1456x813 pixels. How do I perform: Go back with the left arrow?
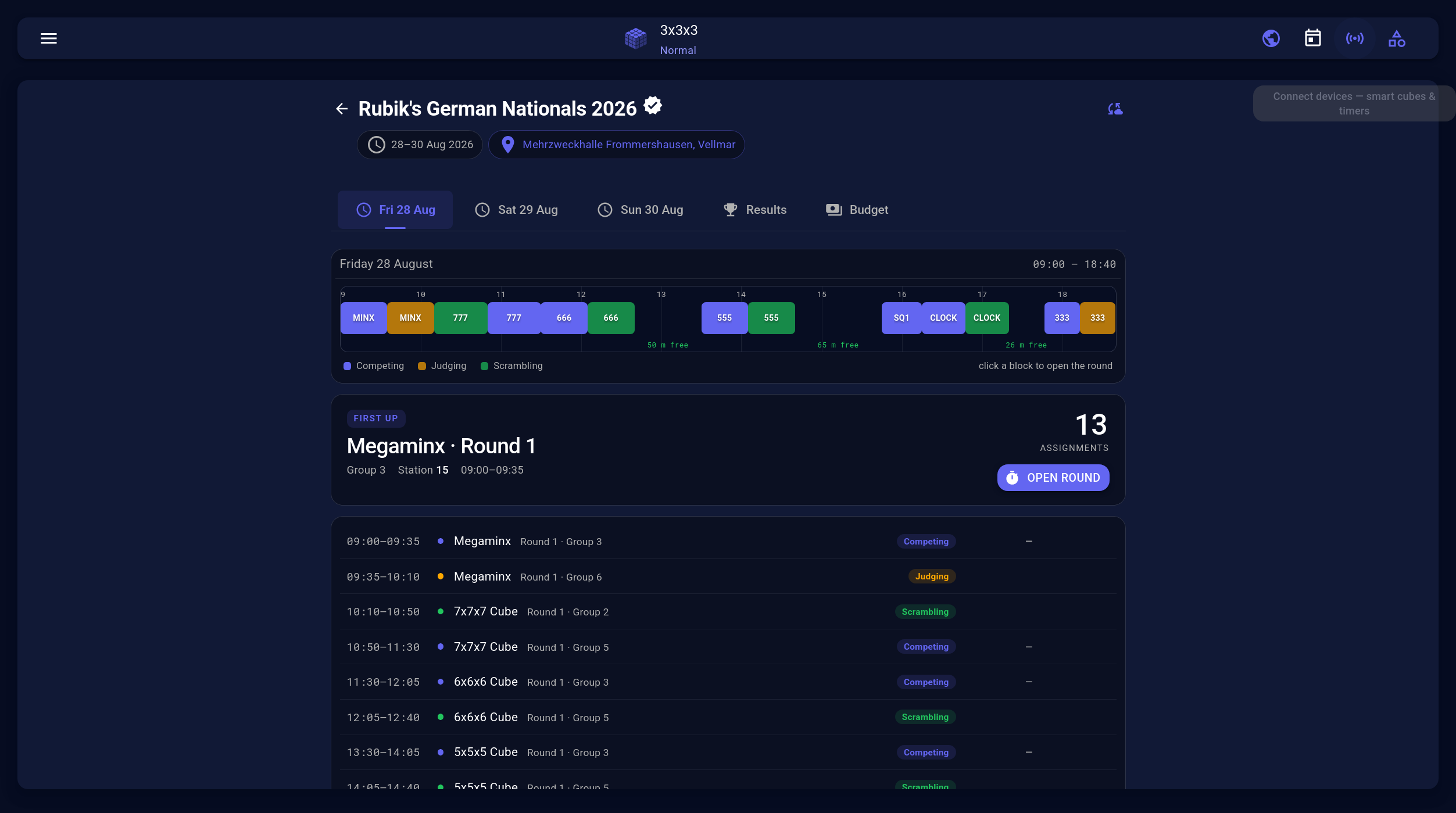(342, 109)
